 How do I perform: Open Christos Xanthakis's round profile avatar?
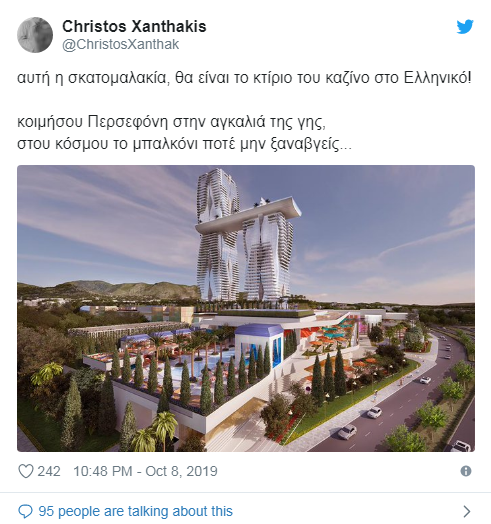pos(35,35)
